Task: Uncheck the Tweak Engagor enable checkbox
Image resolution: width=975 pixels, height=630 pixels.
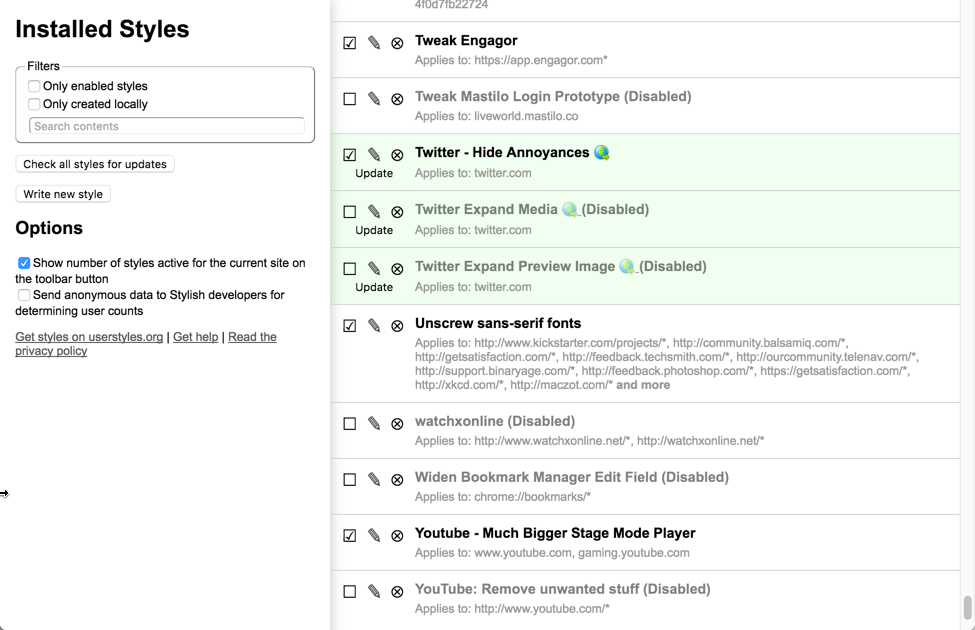Action: (349, 42)
